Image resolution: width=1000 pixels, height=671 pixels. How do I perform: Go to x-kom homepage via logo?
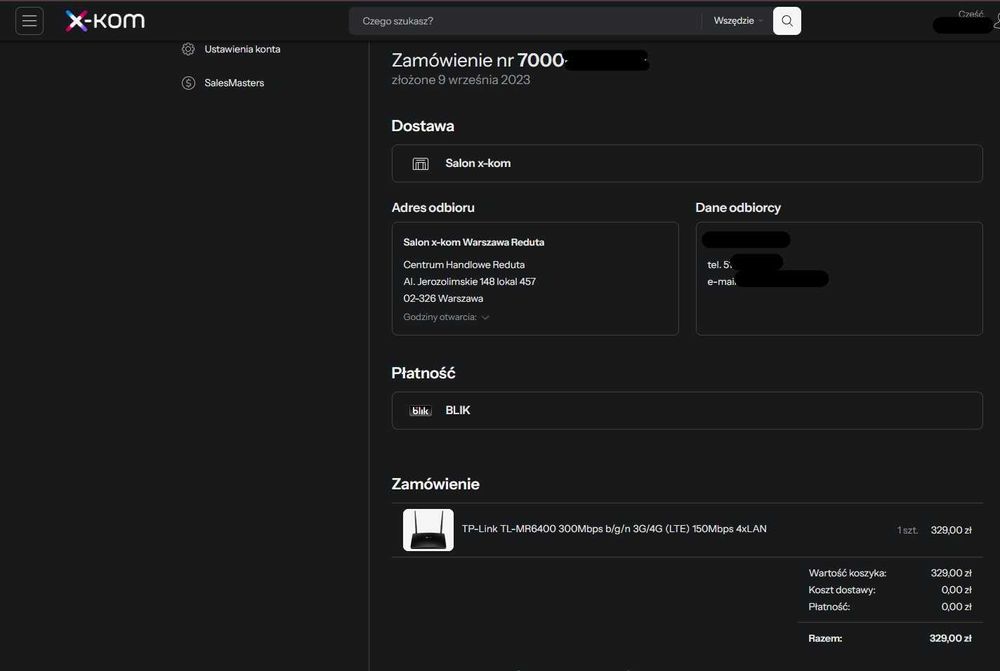point(105,20)
